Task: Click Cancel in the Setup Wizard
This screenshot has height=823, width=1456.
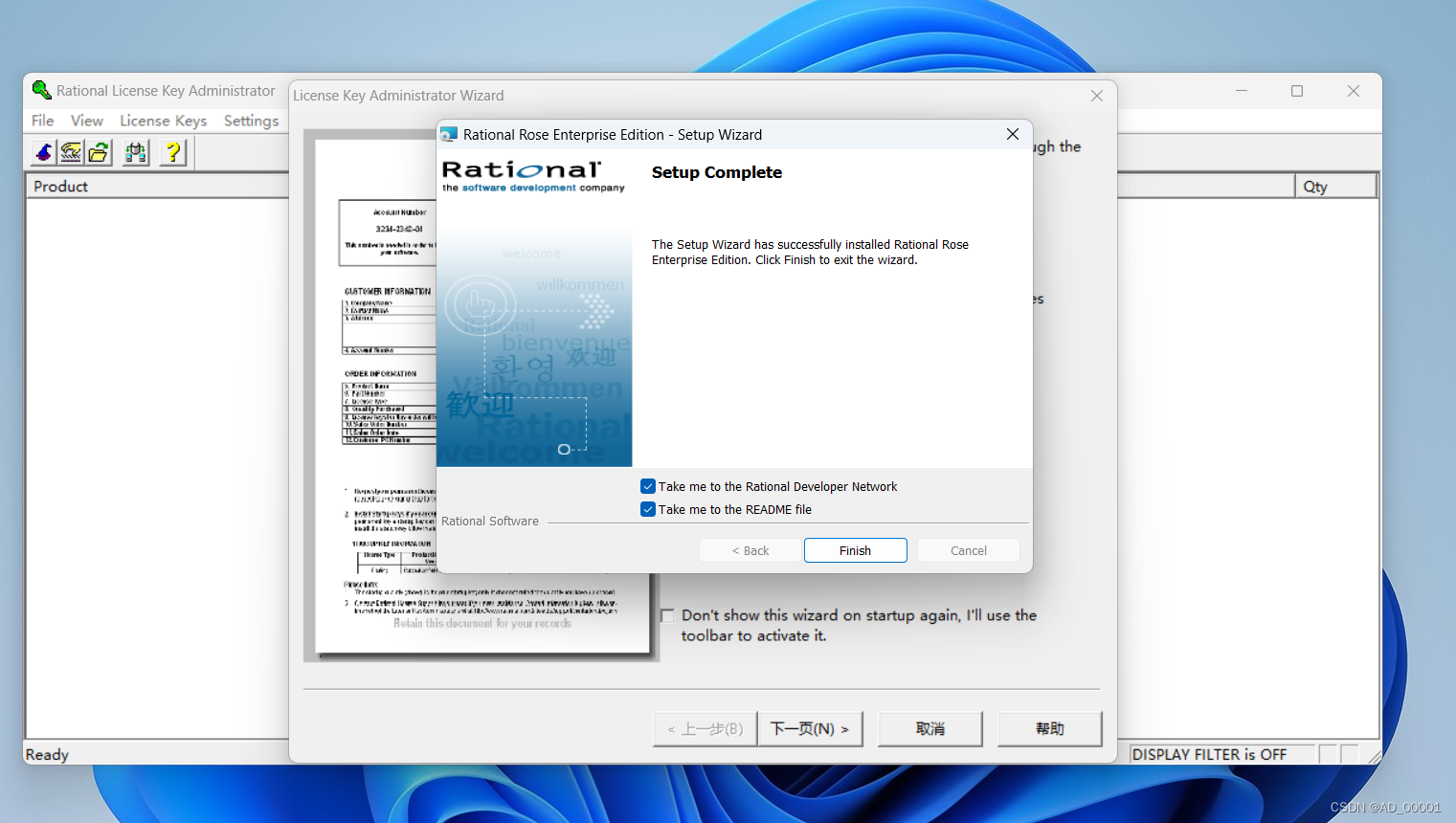Action: (x=968, y=550)
